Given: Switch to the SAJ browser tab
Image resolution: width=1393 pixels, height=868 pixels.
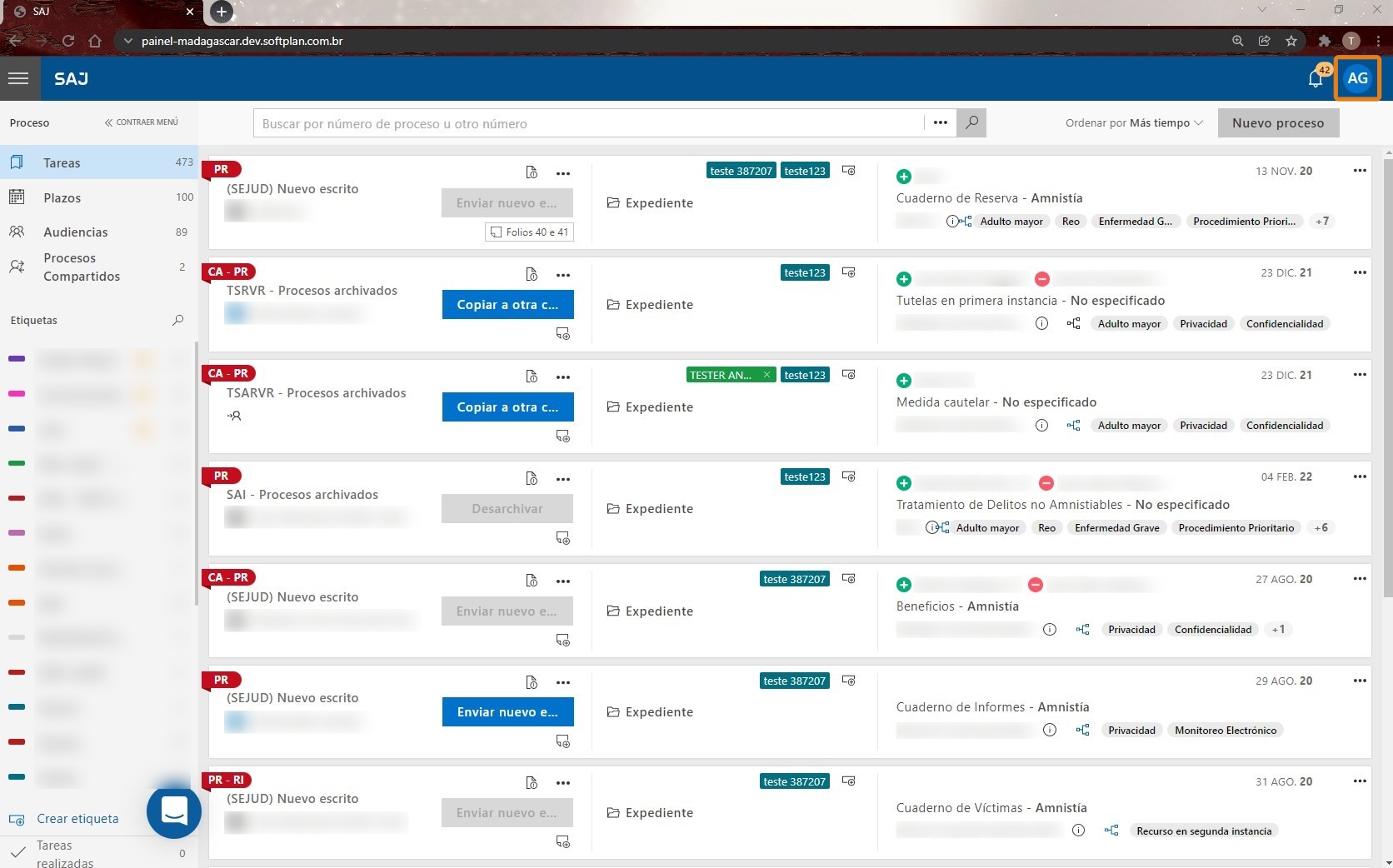Looking at the screenshot, I should (x=103, y=12).
